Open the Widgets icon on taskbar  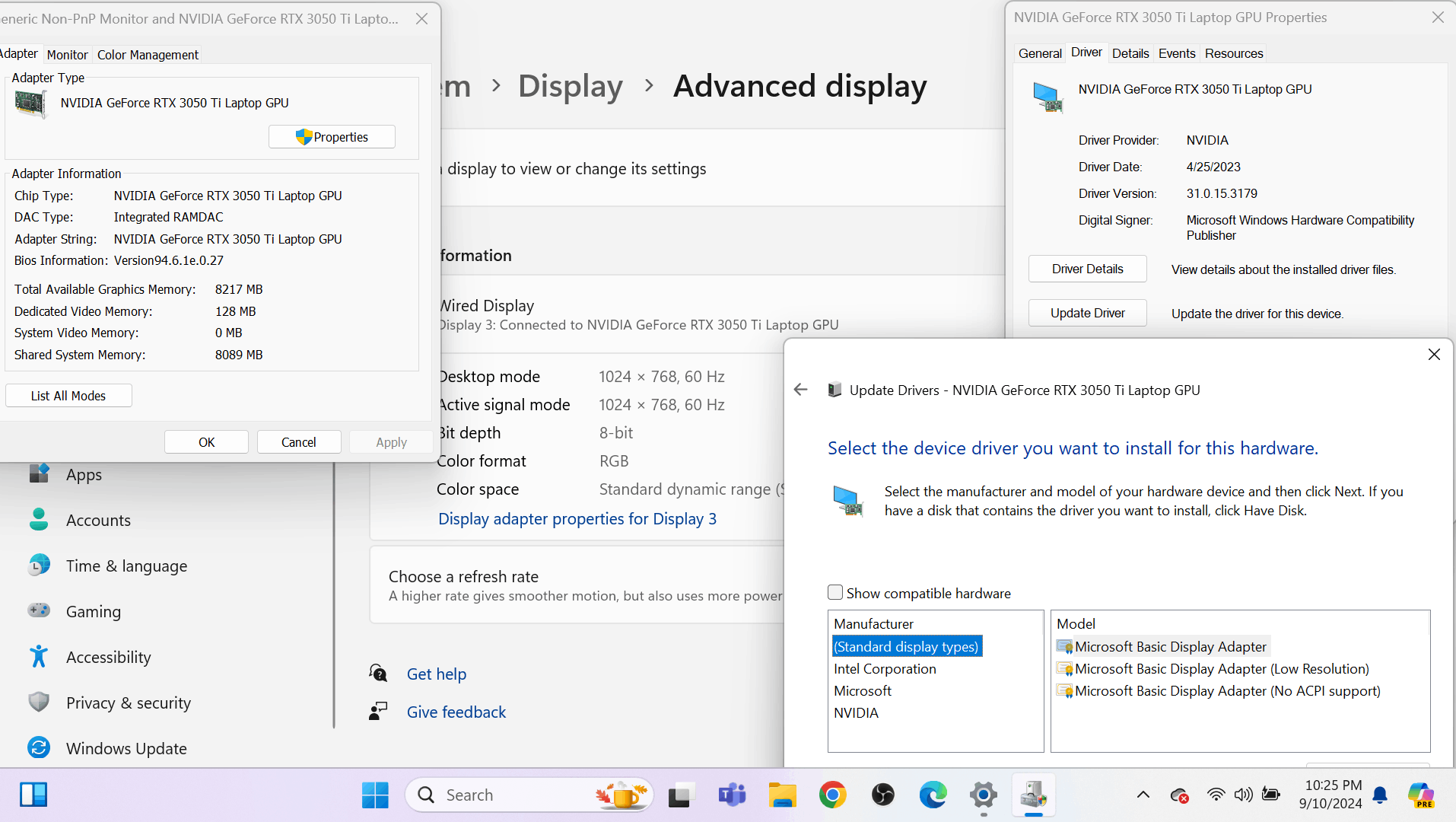tap(33, 795)
